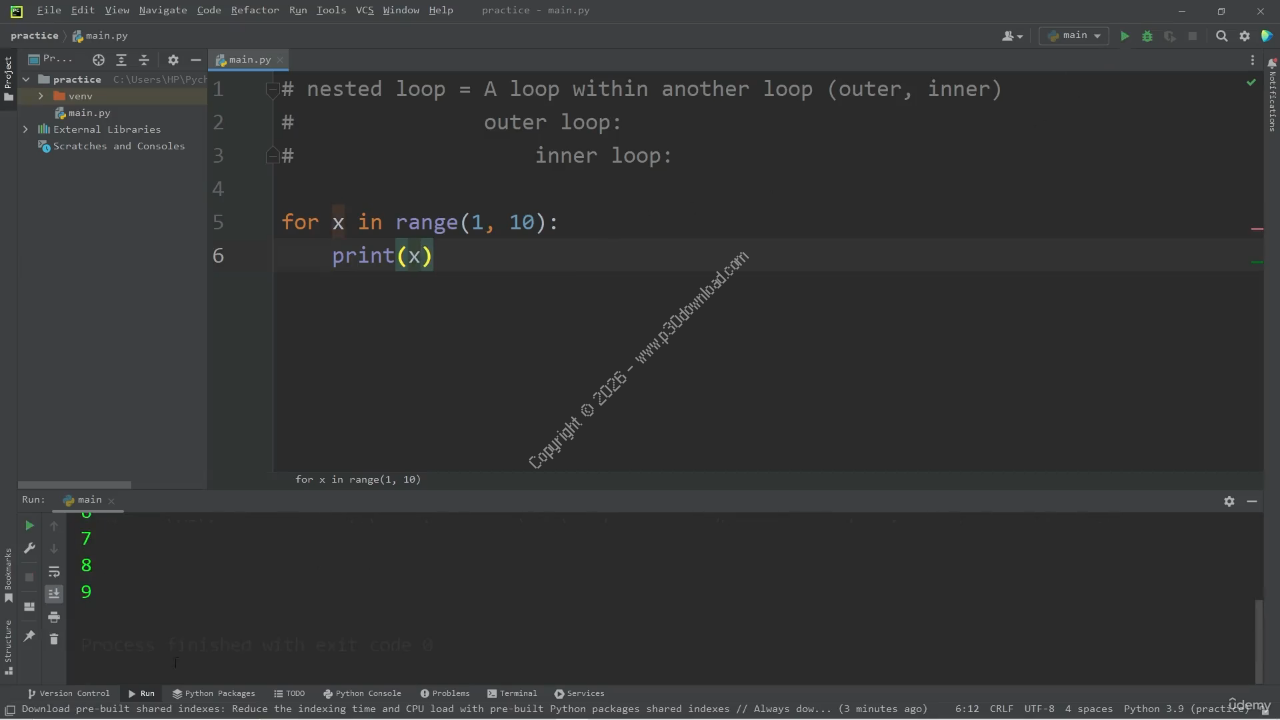Open main.py in the project tree

point(89,113)
